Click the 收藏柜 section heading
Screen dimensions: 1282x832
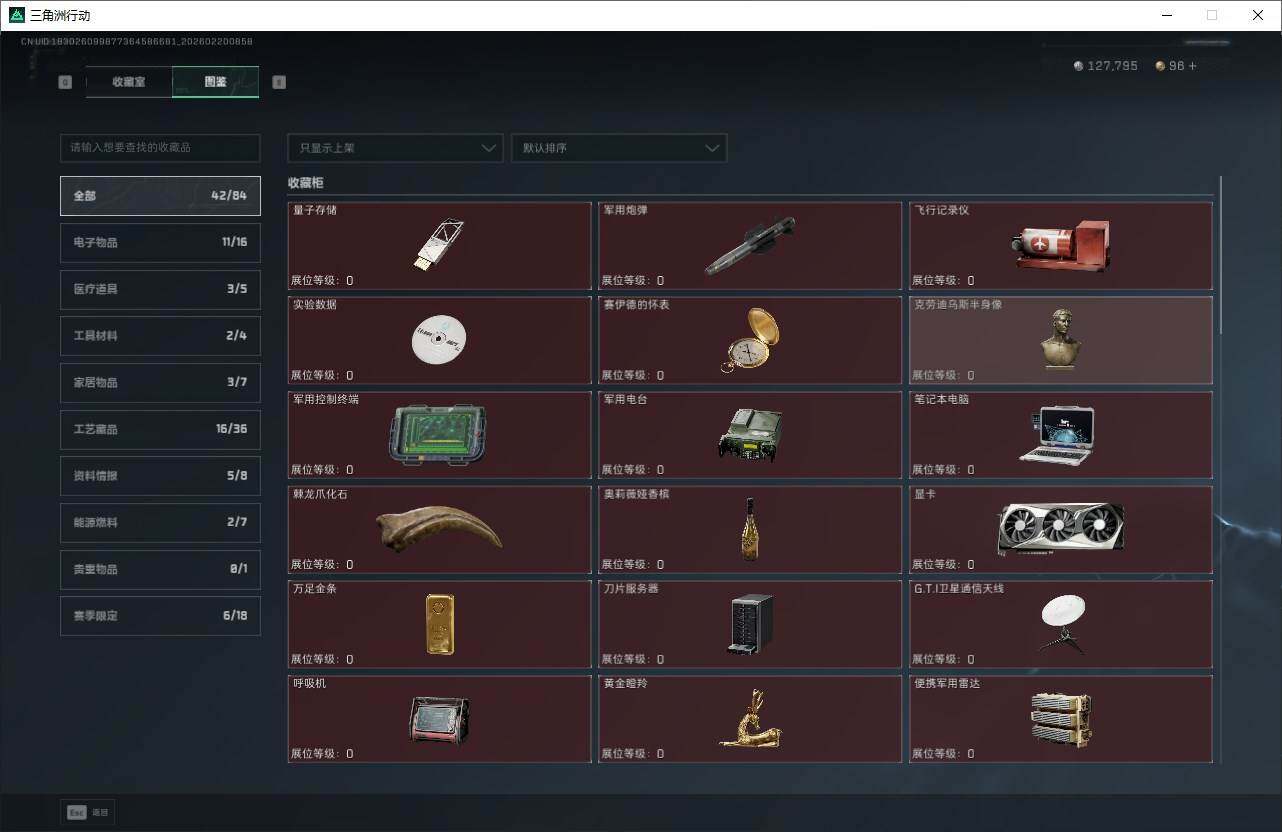[x=305, y=184]
